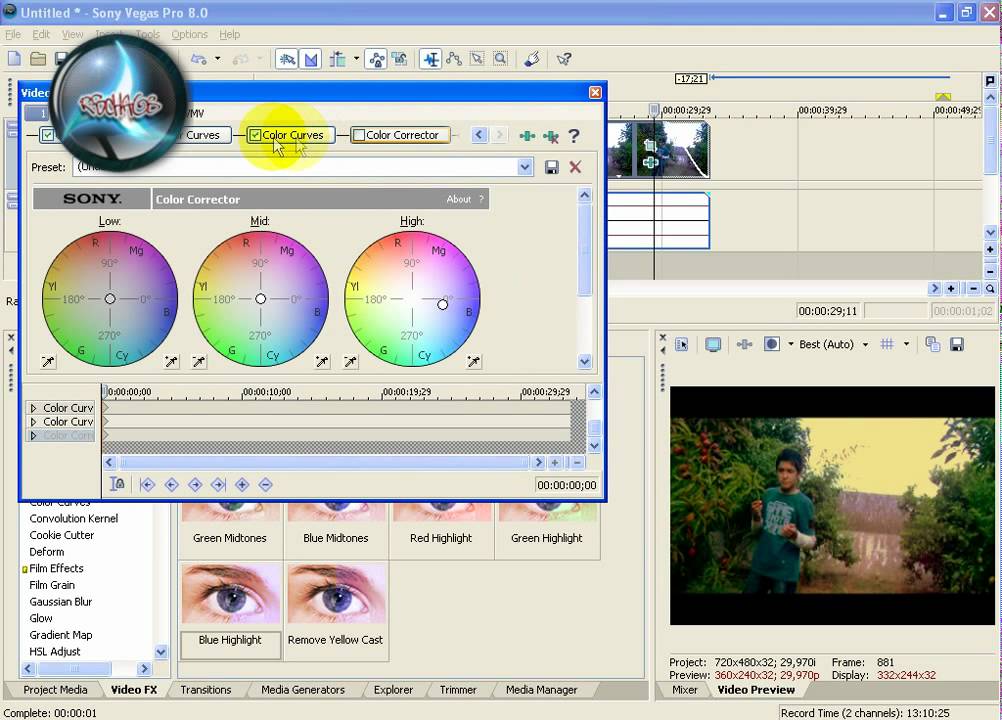Open Overlays grid dropdown arrow

pyautogui.click(x=906, y=345)
